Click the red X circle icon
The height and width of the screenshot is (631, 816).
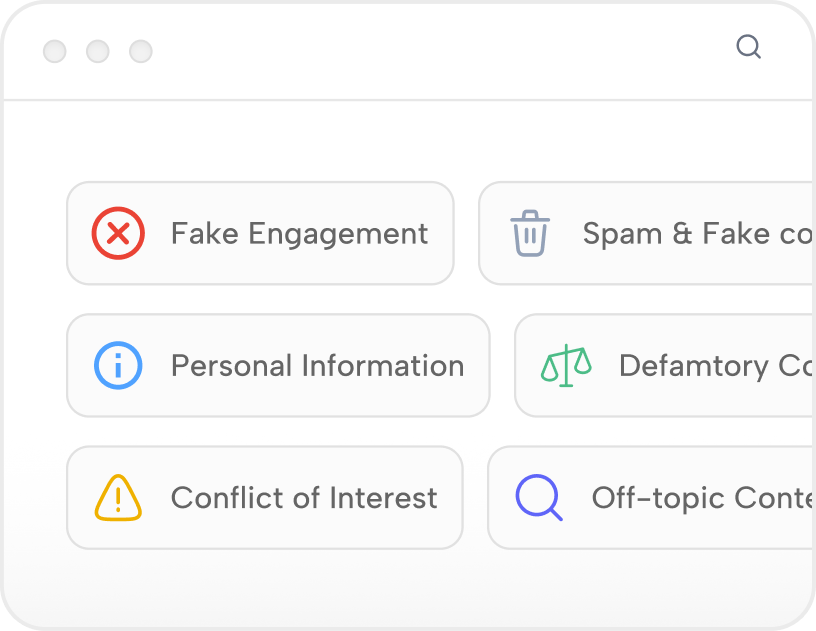point(118,234)
